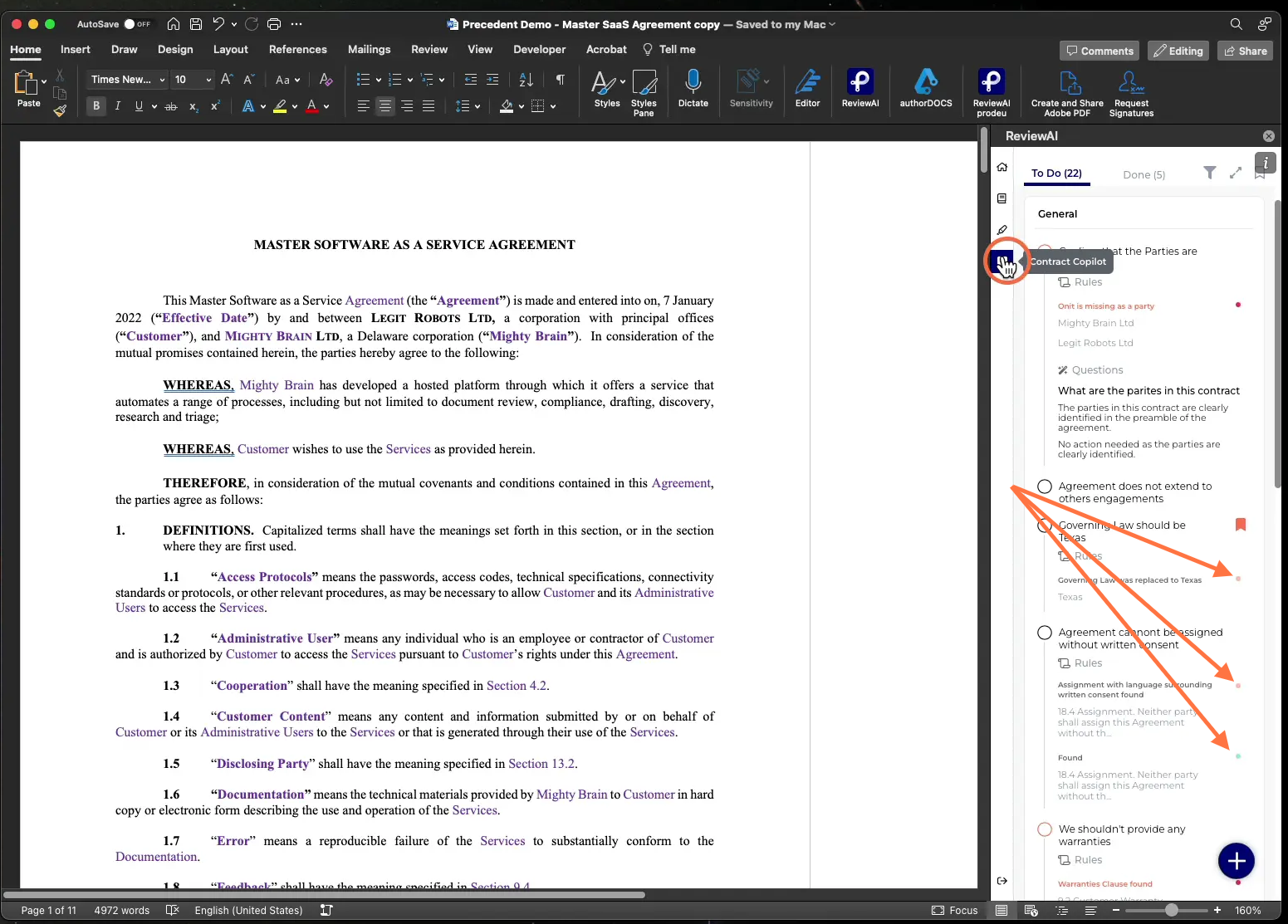Adjust the zoom slider in status bar
Screen dimensions: 1288x924
pos(1171,910)
